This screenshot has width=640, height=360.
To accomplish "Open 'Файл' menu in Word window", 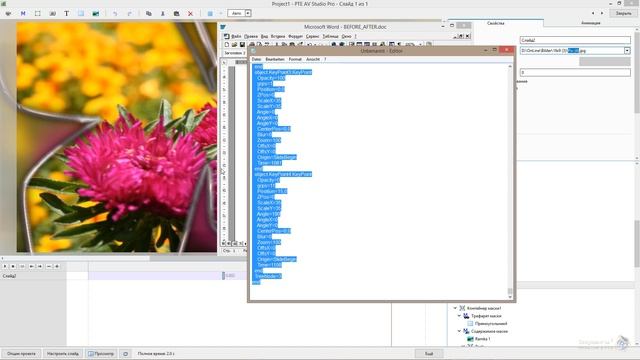I will point(236,36).
